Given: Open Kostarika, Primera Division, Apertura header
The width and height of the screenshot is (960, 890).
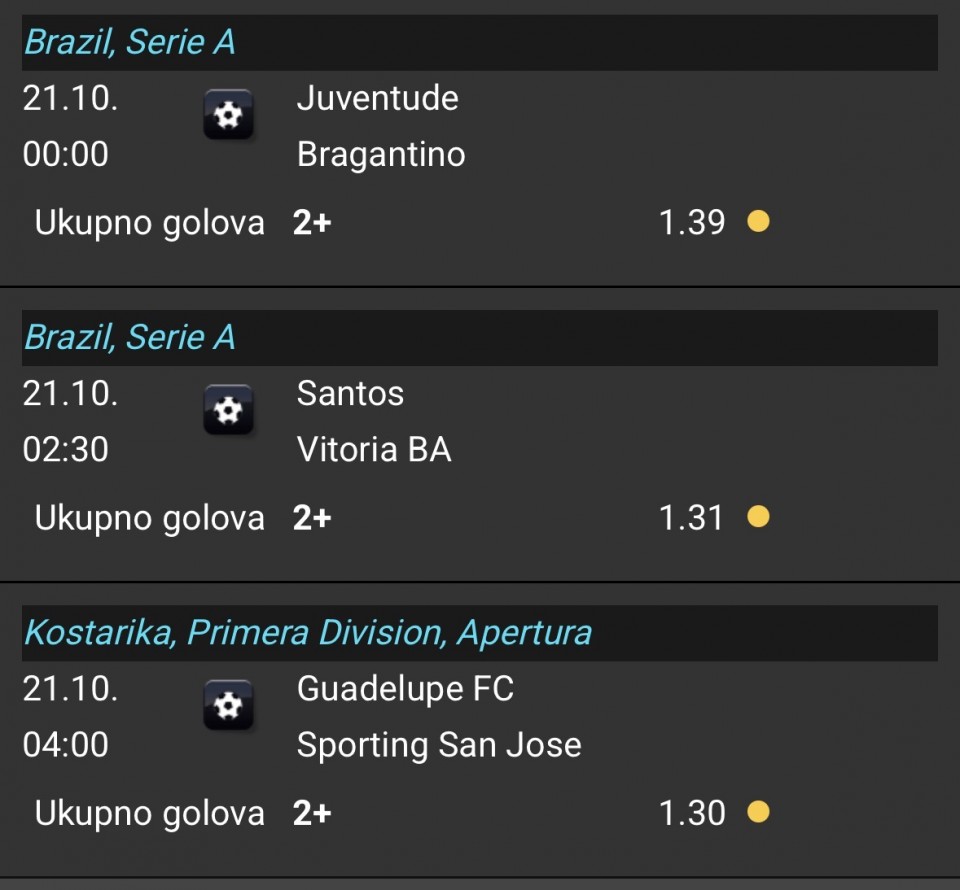Looking at the screenshot, I should 308,632.
